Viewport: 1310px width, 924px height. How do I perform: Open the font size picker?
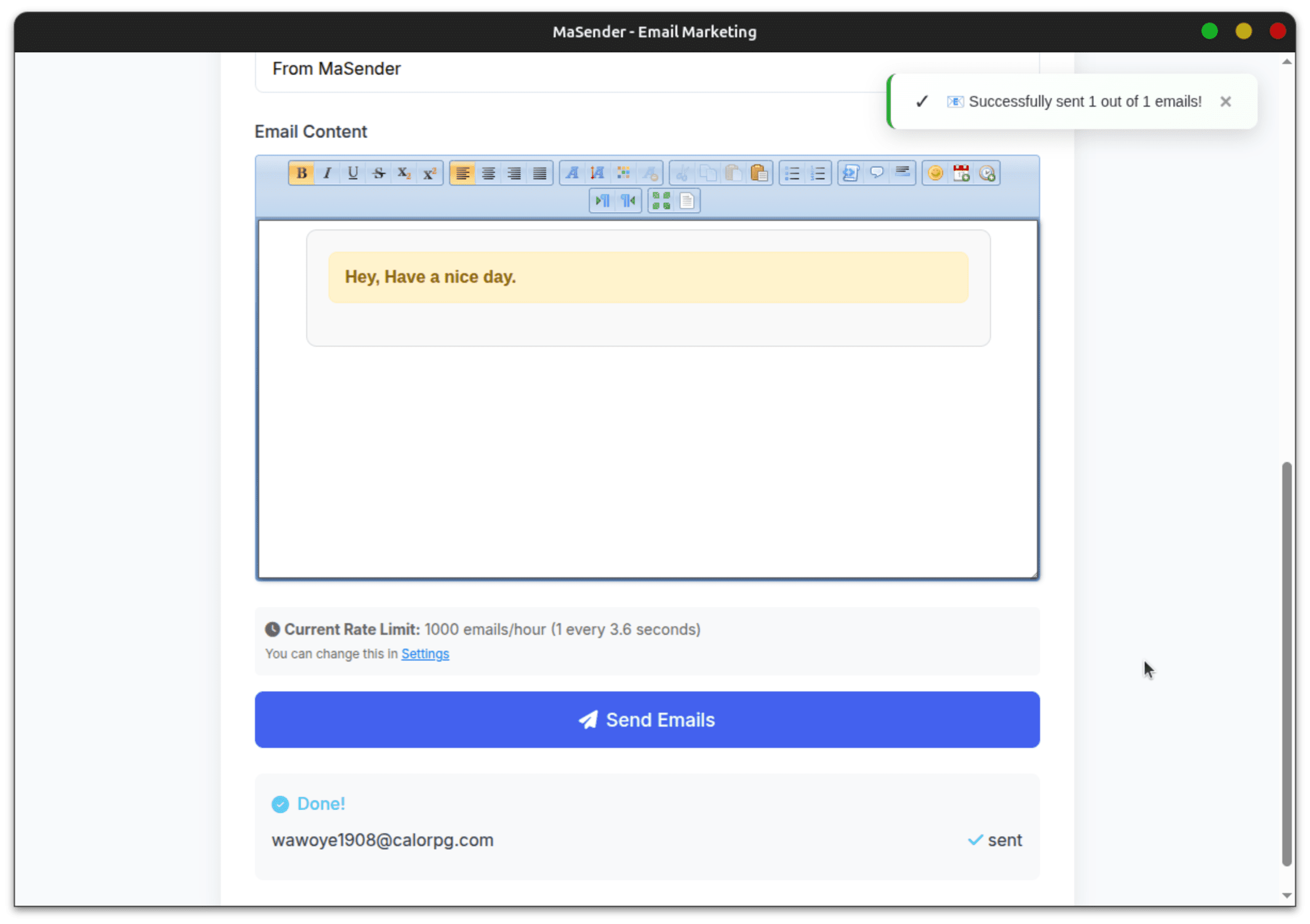[598, 173]
